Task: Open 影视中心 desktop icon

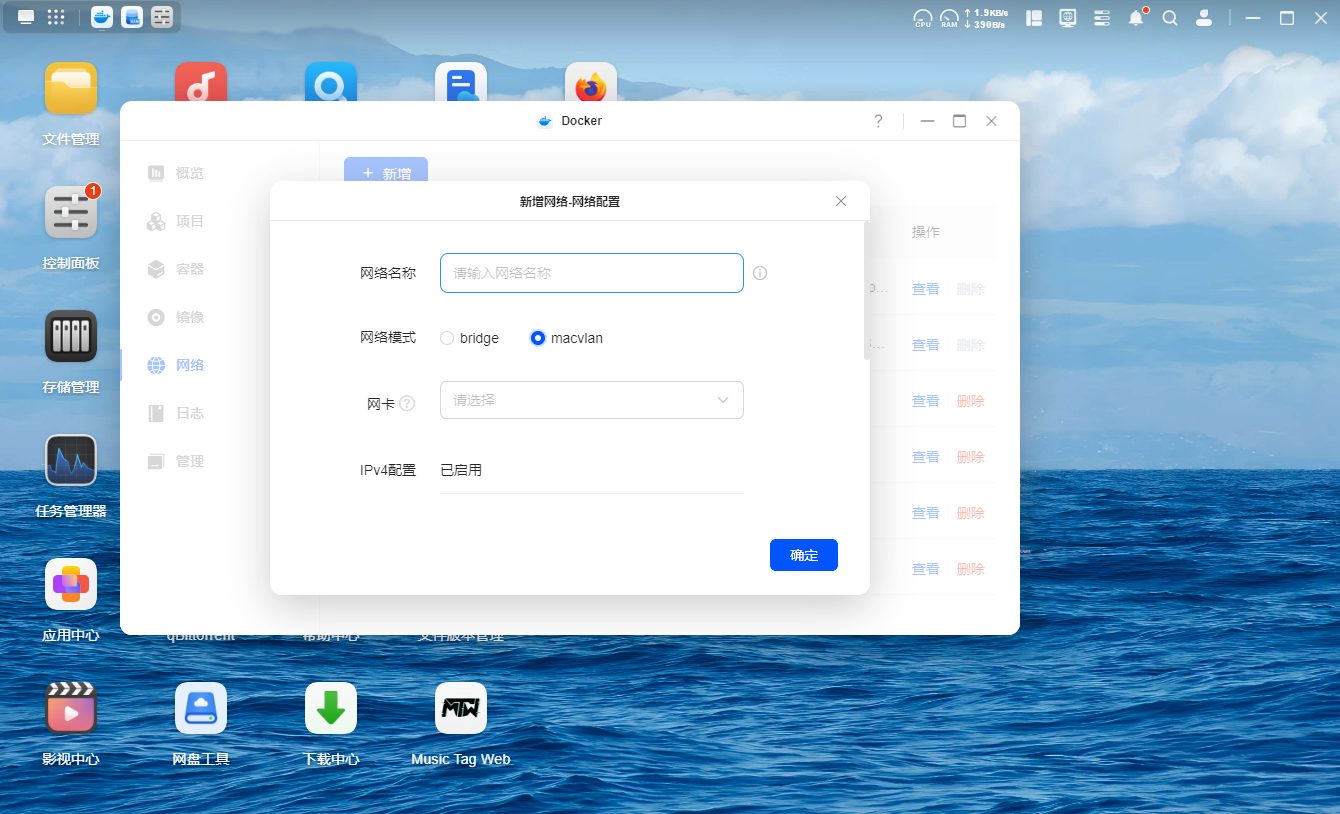Action: tap(71, 709)
